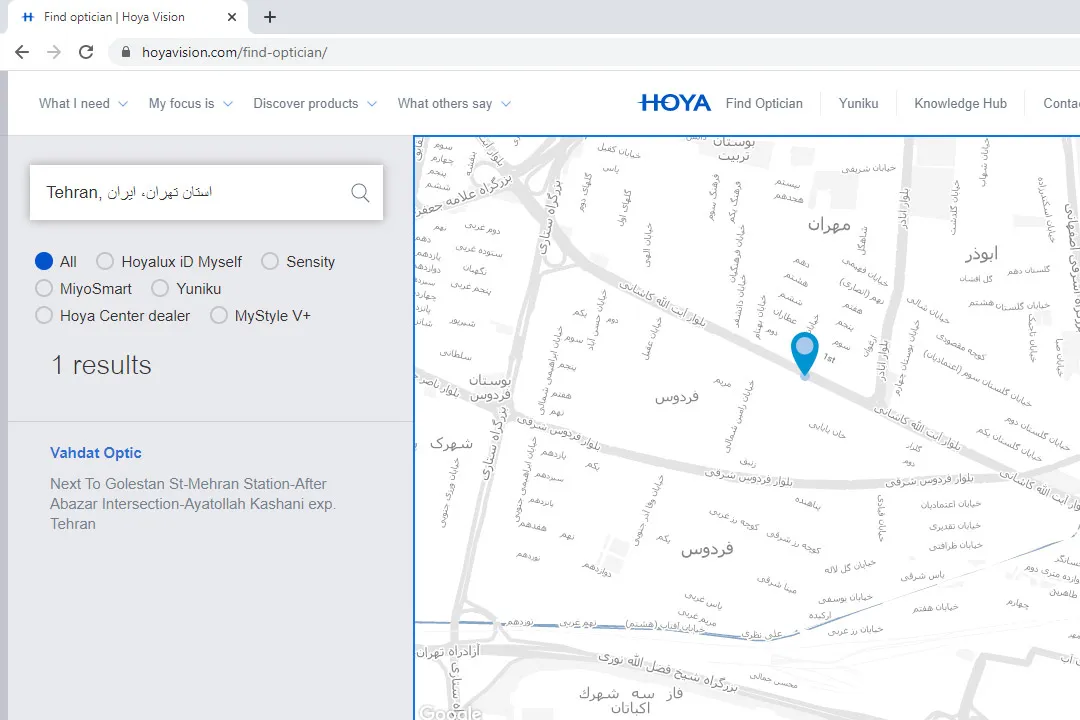Click the browser address bar URL
Viewport: 1080px width, 720px height.
tap(234, 52)
